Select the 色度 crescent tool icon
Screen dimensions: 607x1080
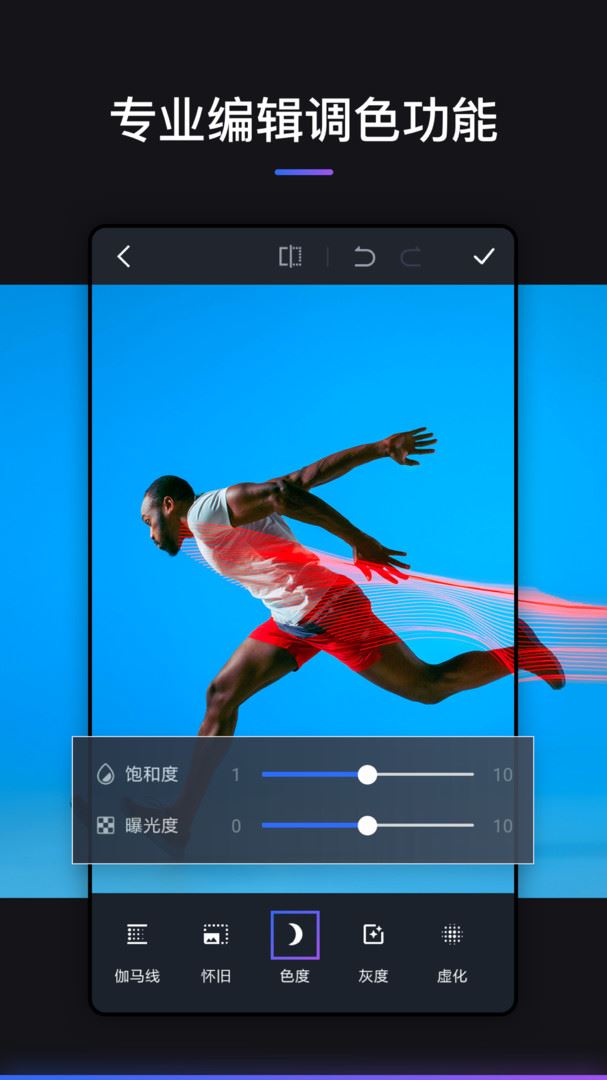pos(295,935)
